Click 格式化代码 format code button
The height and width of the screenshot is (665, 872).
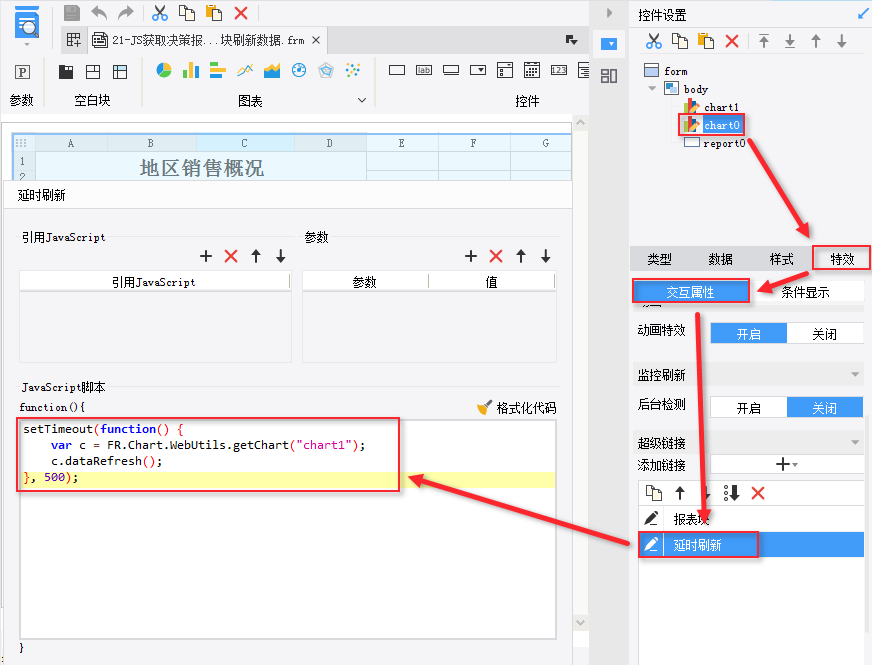pos(517,408)
